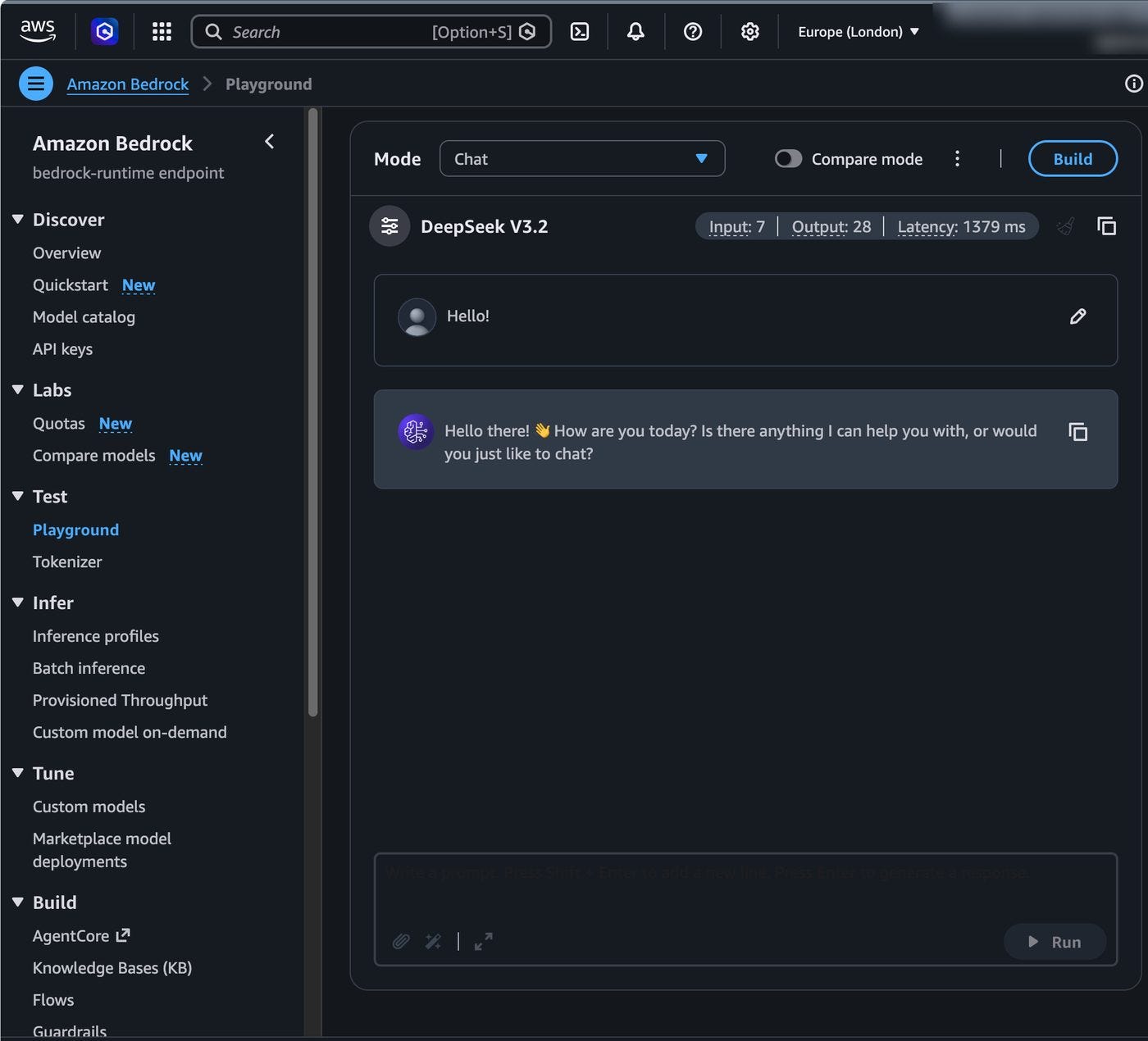Copy the model response with its copy icon
1148x1041 pixels.
[x=1078, y=432]
